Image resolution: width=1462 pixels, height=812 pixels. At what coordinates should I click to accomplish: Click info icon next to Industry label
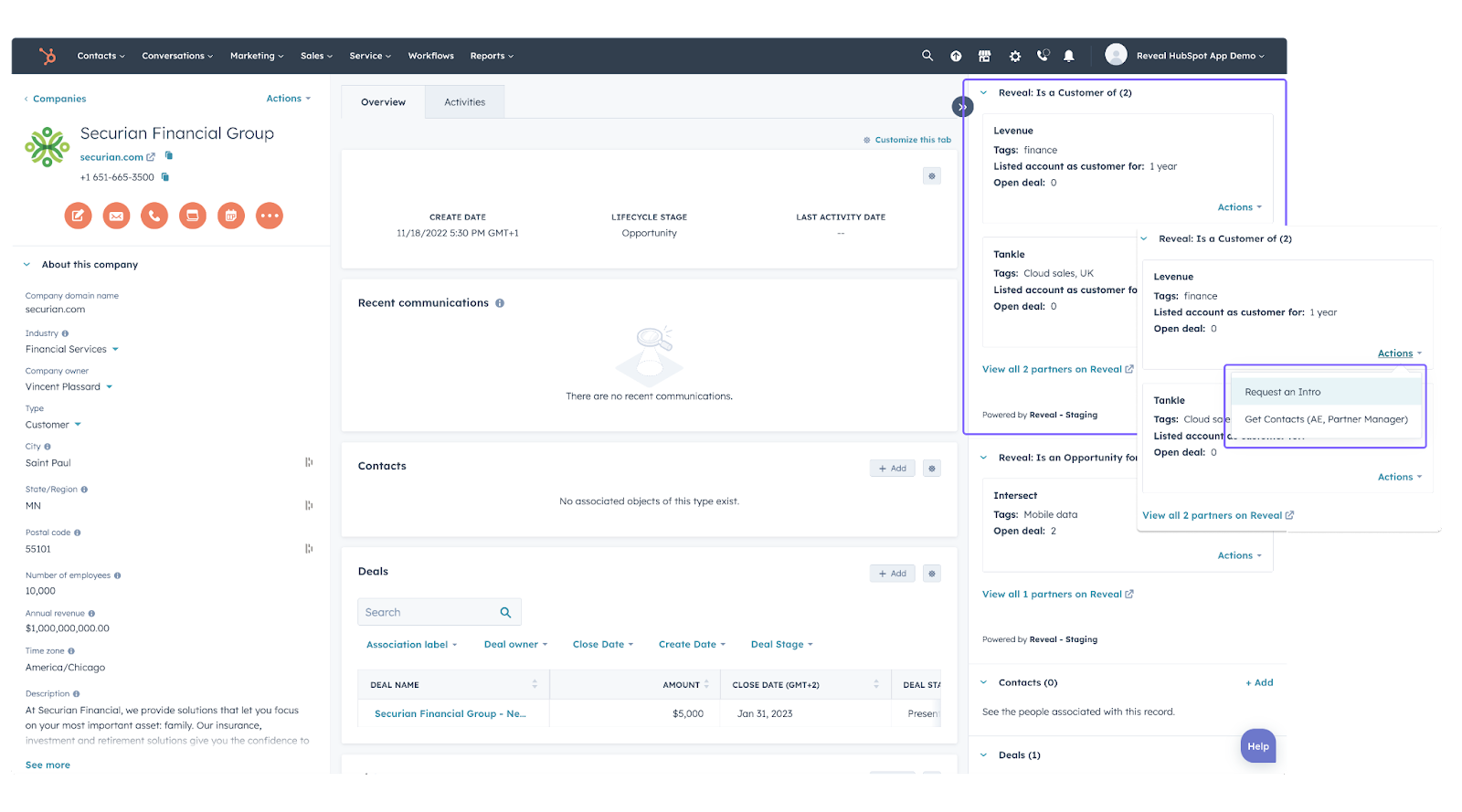pos(65,333)
